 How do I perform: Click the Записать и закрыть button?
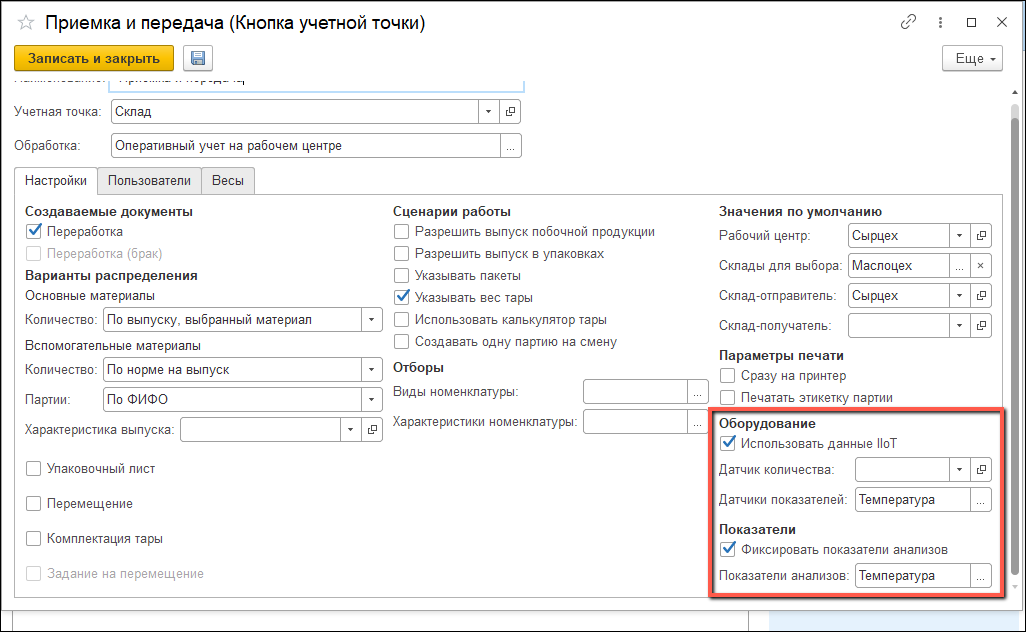click(94, 58)
